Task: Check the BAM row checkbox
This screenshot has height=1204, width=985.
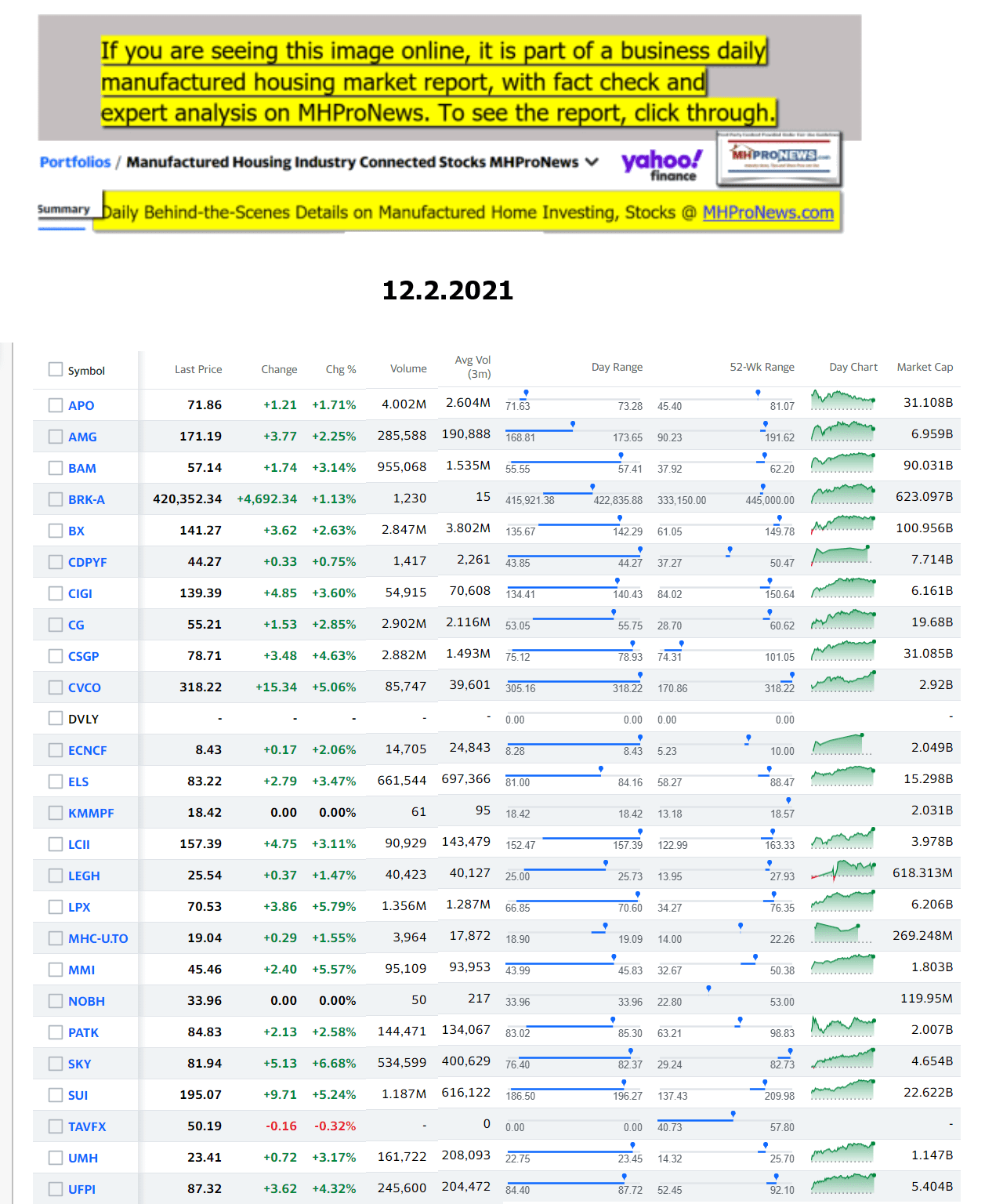Action: [56, 468]
